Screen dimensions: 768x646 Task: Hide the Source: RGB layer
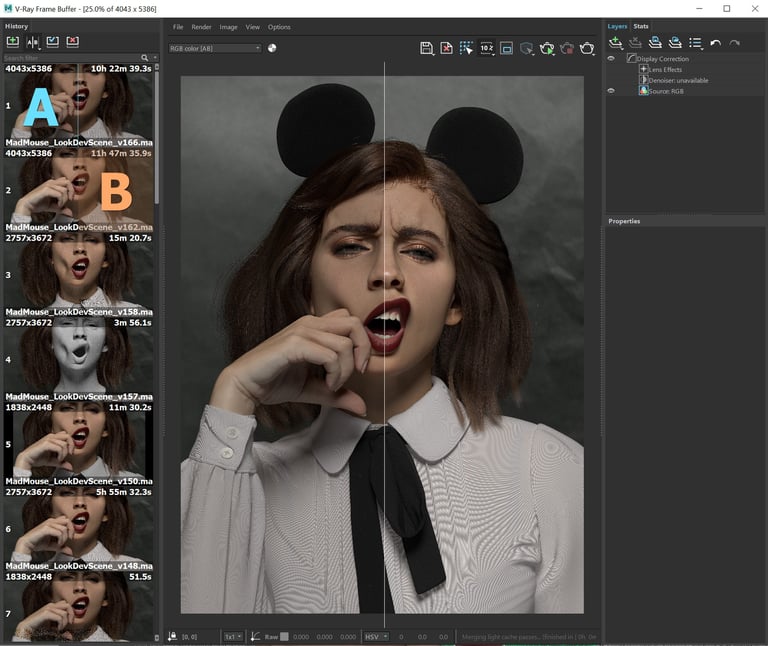pyautogui.click(x=611, y=91)
